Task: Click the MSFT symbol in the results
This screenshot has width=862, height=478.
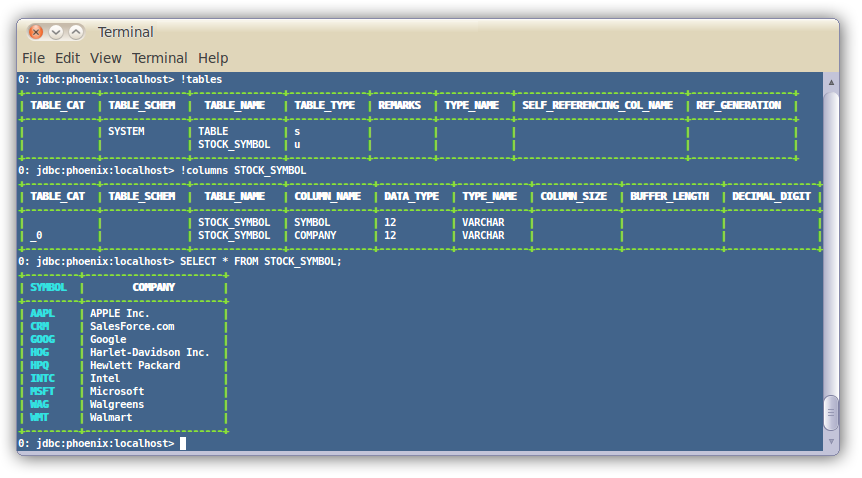Action: coord(42,391)
